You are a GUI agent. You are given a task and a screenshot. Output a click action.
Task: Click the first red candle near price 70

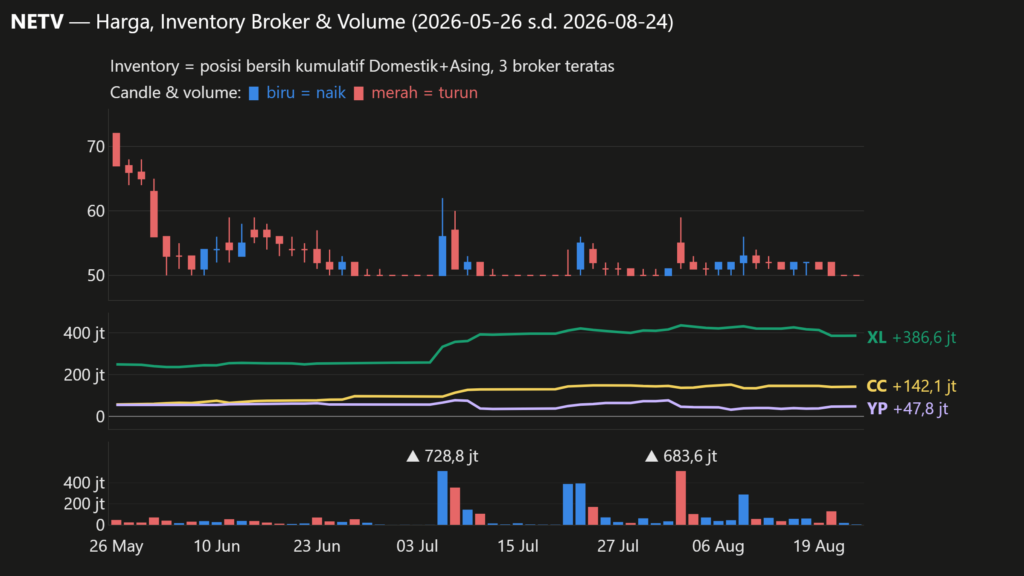(116, 150)
